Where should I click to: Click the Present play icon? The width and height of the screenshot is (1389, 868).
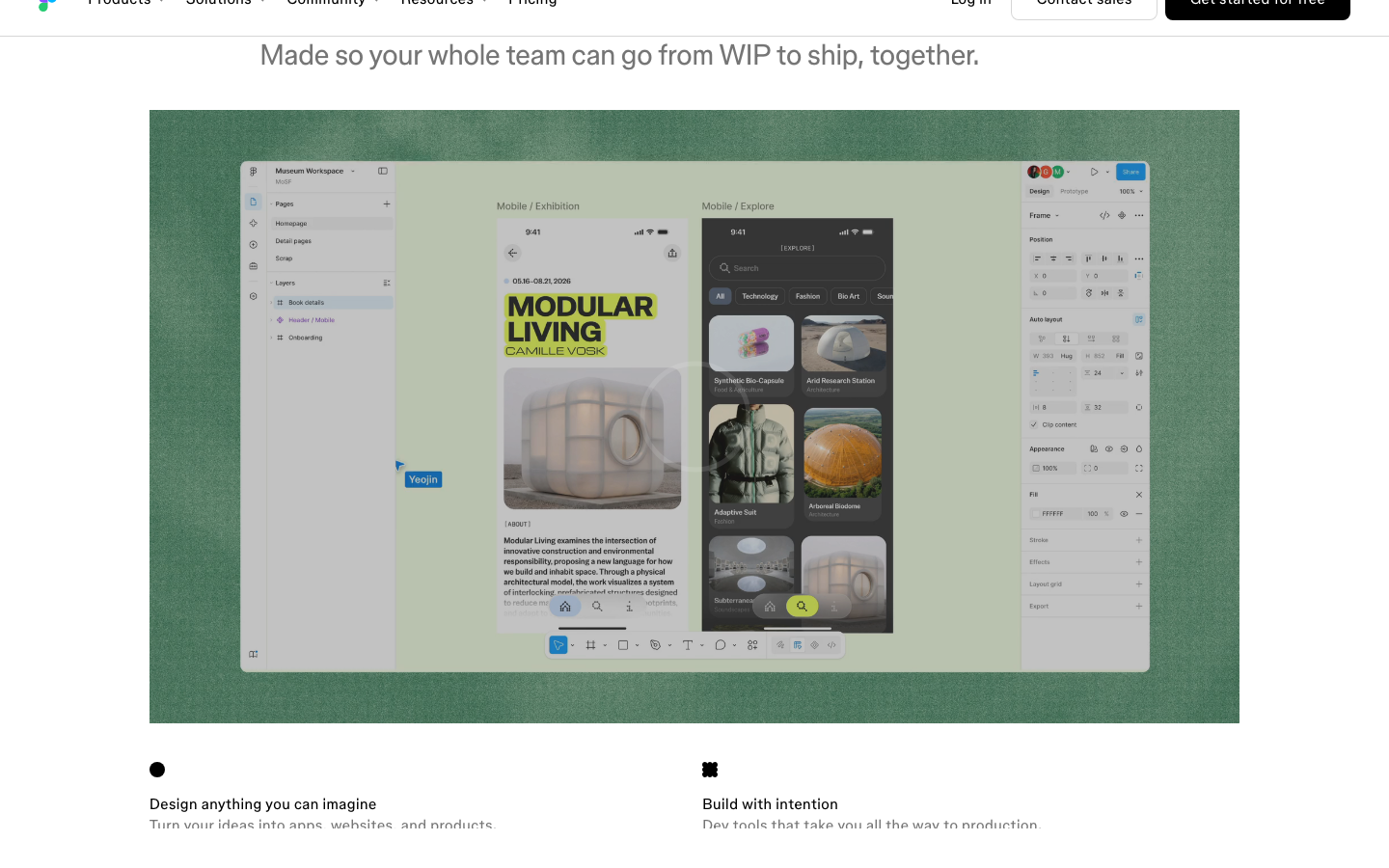[1094, 172]
